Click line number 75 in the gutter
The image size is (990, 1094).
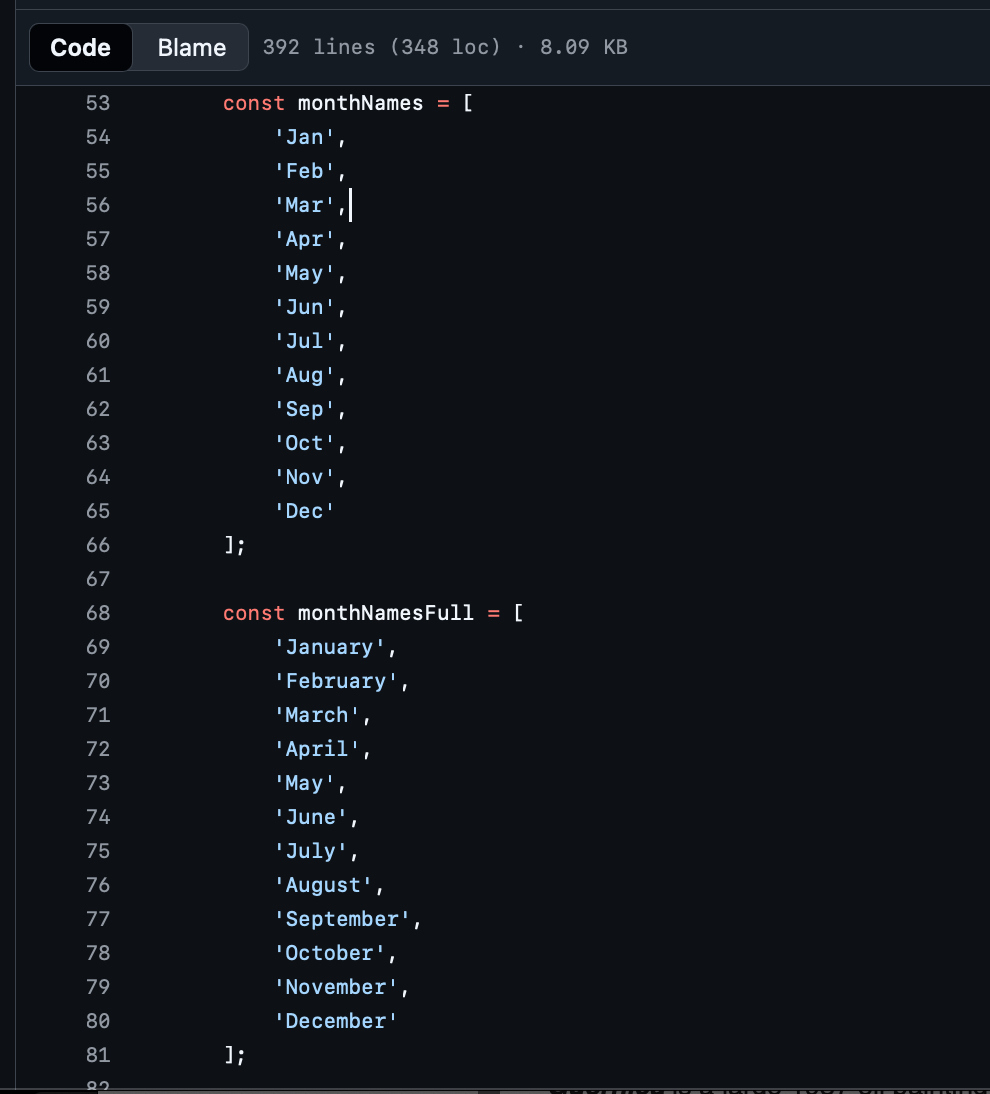point(97,851)
